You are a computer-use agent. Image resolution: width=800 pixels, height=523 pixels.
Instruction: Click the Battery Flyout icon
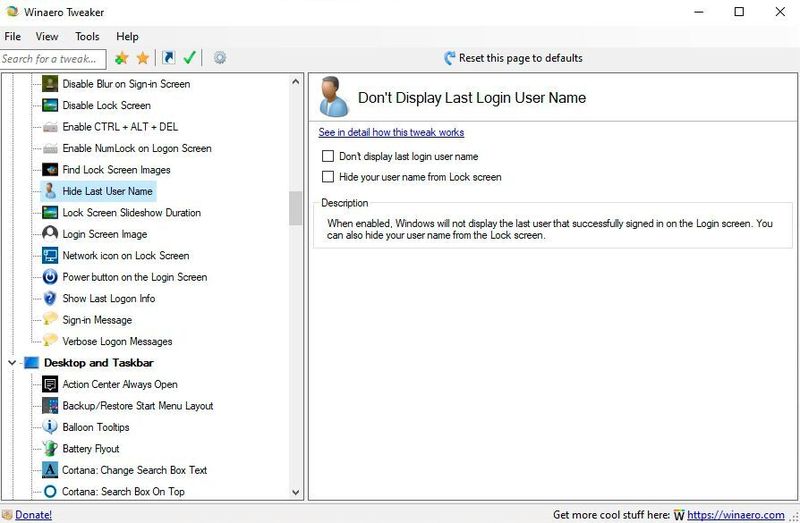click(50, 449)
